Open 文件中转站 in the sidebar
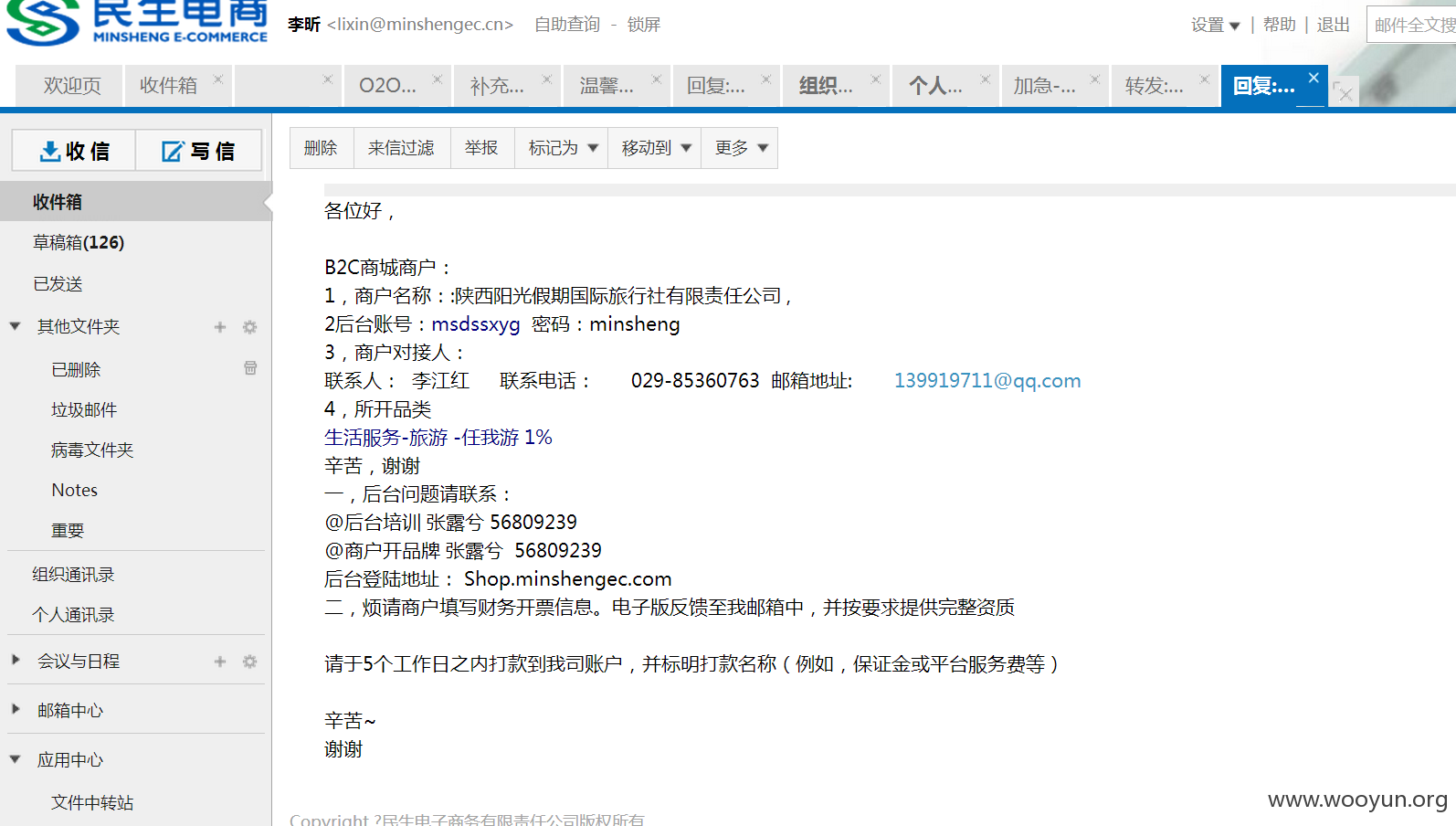Image resolution: width=1456 pixels, height=826 pixels. coord(92,802)
